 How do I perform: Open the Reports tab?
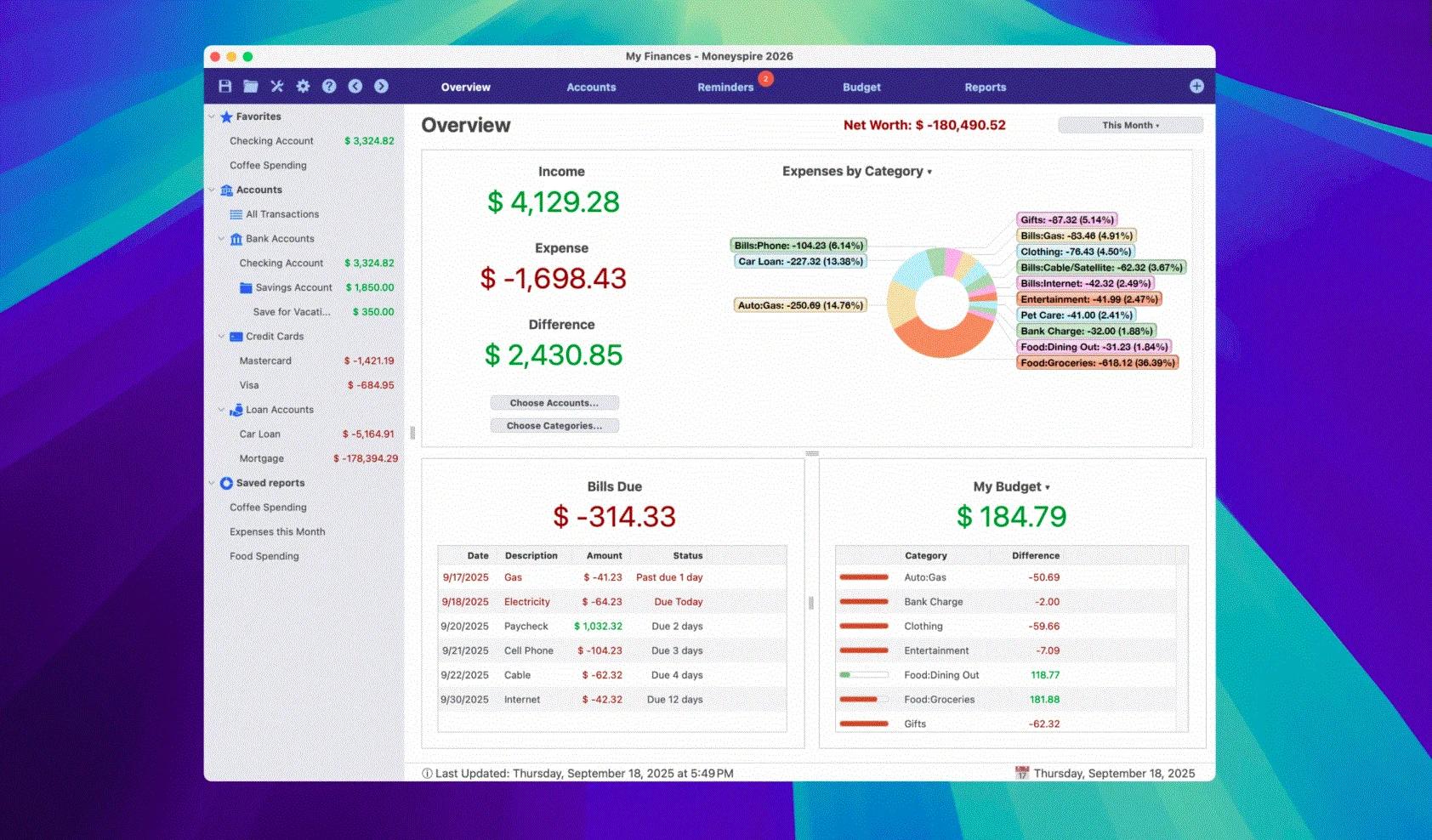coord(985,87)
